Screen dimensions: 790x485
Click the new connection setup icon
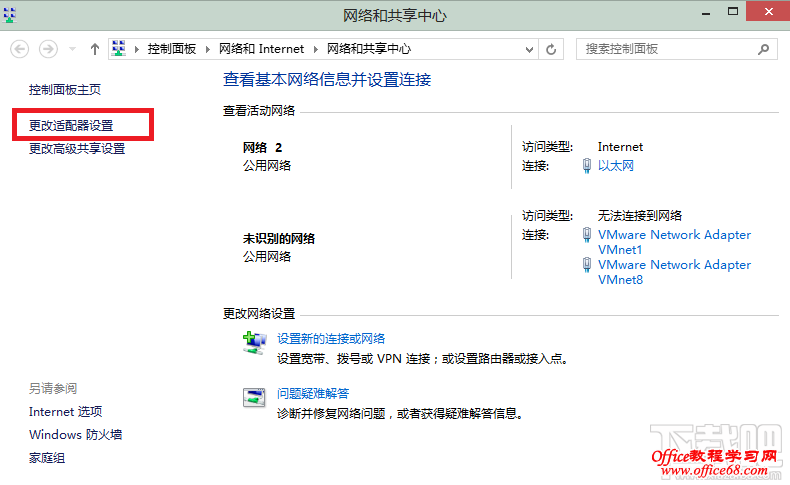point(254,343)
